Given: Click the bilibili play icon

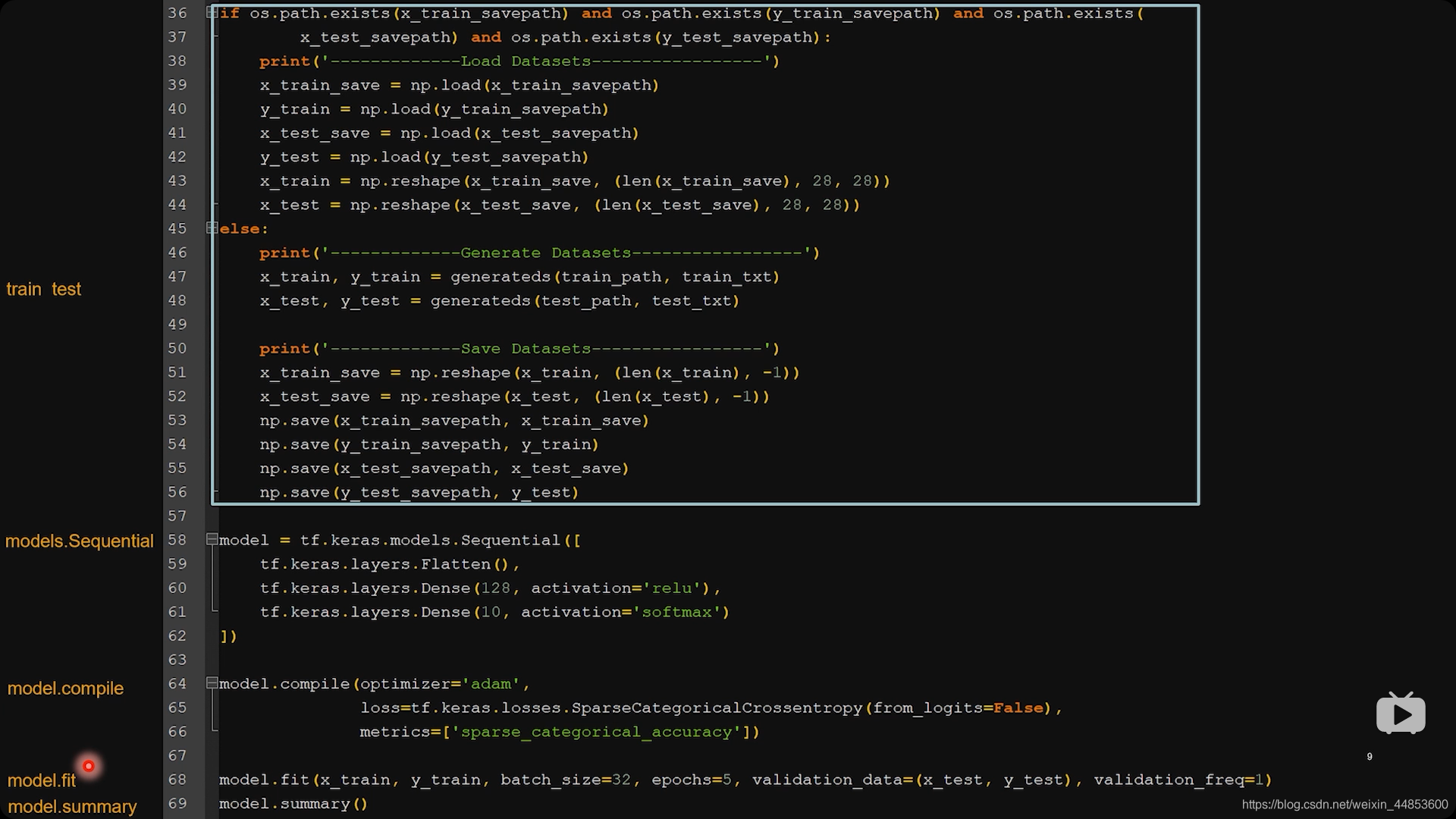Looking at the screenshot, I should point(1401,713).
